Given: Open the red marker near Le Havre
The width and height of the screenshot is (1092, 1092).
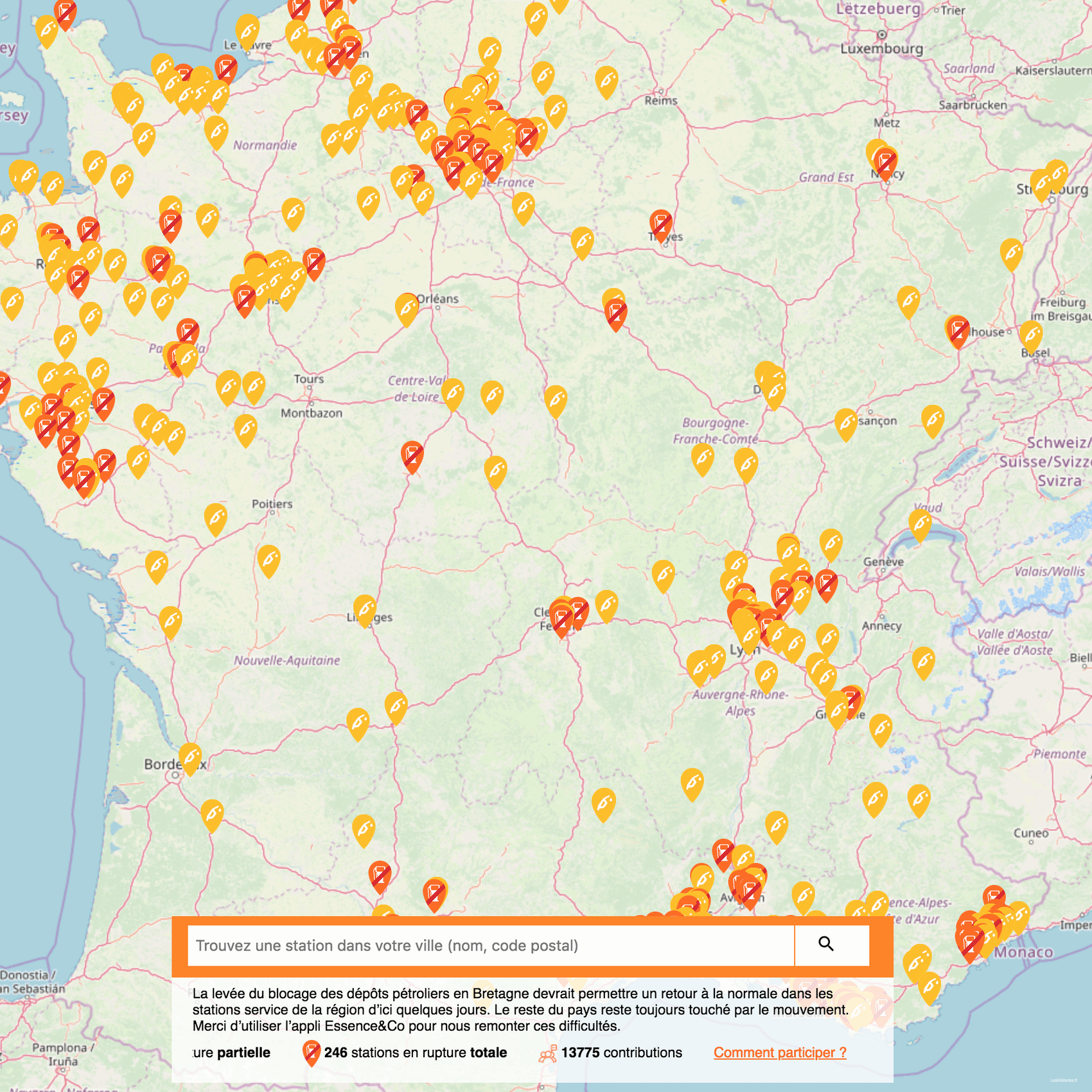Looking at the screenshot, I should (x=226, y=69).
